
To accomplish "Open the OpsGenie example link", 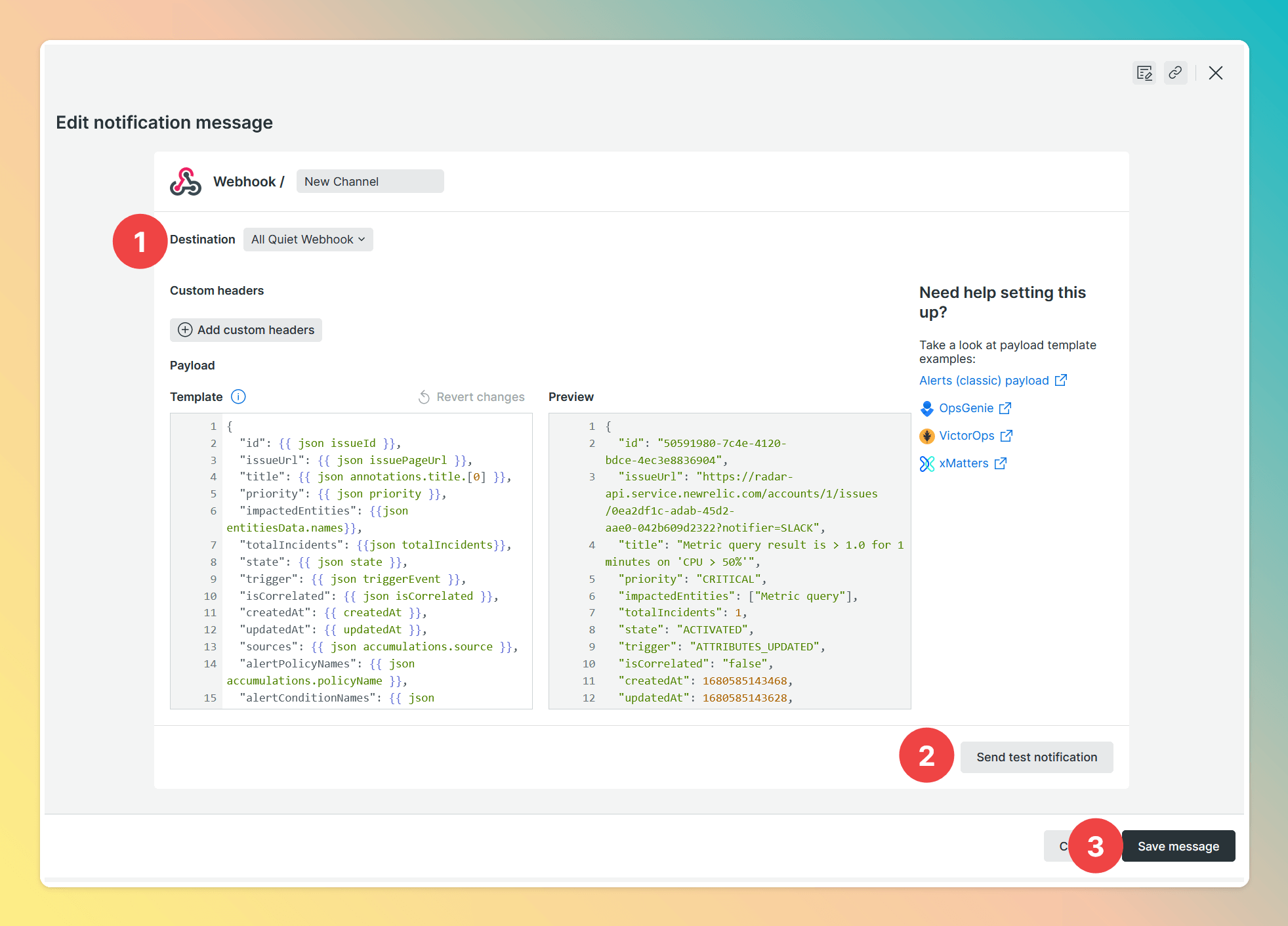I will pos(966,408).
